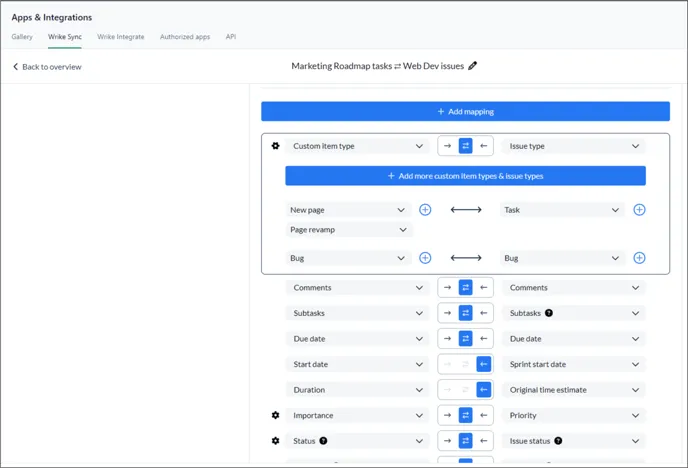This screenshot has height=468, width=688.
Task: Select left arrow sync for Duration
Action: pos(484,389)
